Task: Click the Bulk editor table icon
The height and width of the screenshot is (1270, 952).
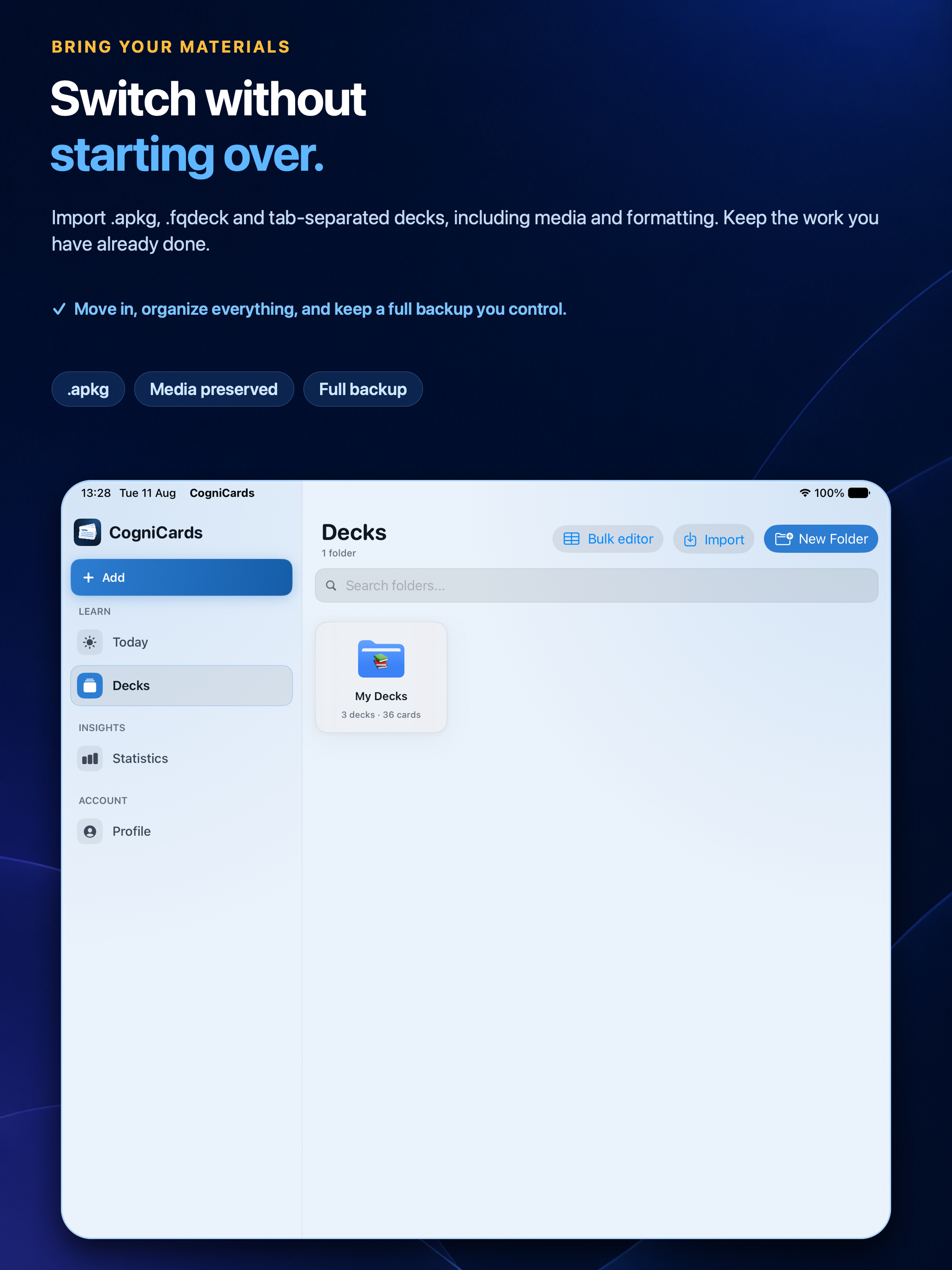Action: click(x=571, y=539)
